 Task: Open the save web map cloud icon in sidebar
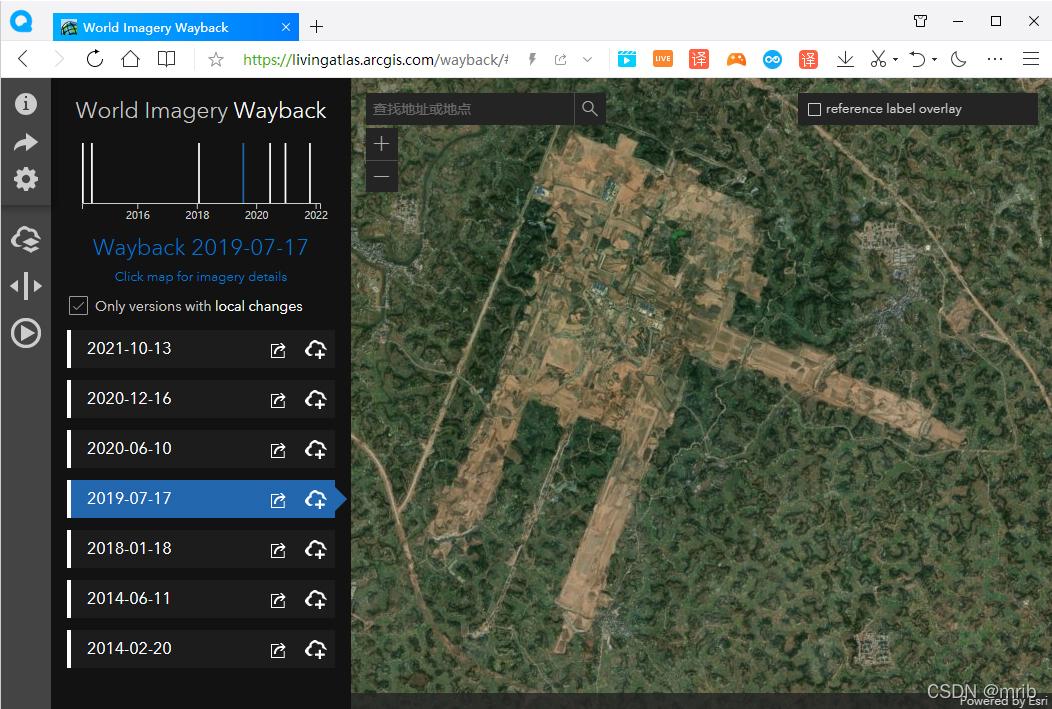click(25, 239)
